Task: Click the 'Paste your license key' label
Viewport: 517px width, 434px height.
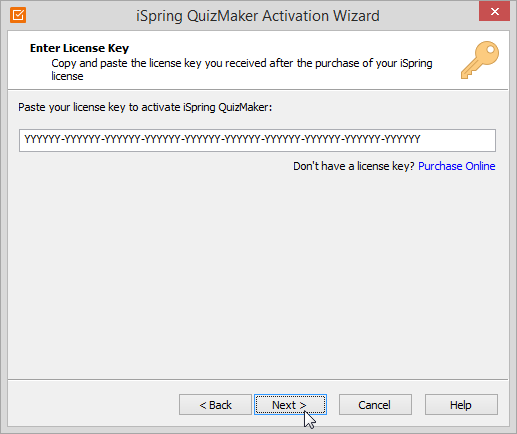Action: coord(145,107)
